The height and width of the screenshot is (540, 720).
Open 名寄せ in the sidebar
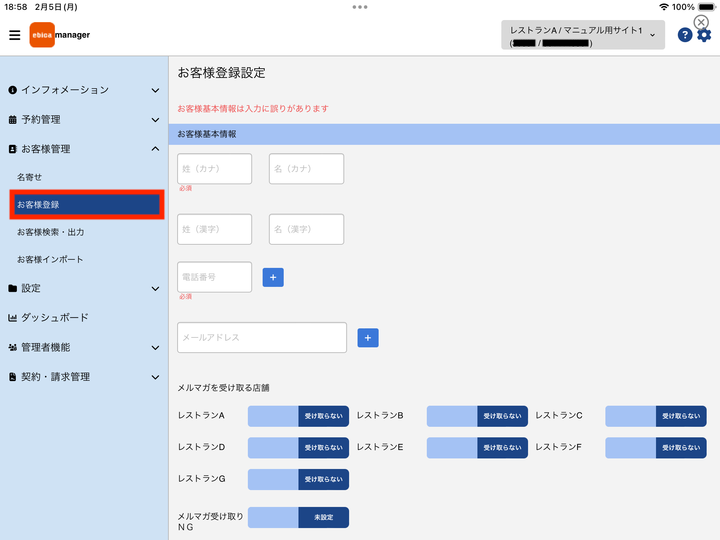coord(29,177)
